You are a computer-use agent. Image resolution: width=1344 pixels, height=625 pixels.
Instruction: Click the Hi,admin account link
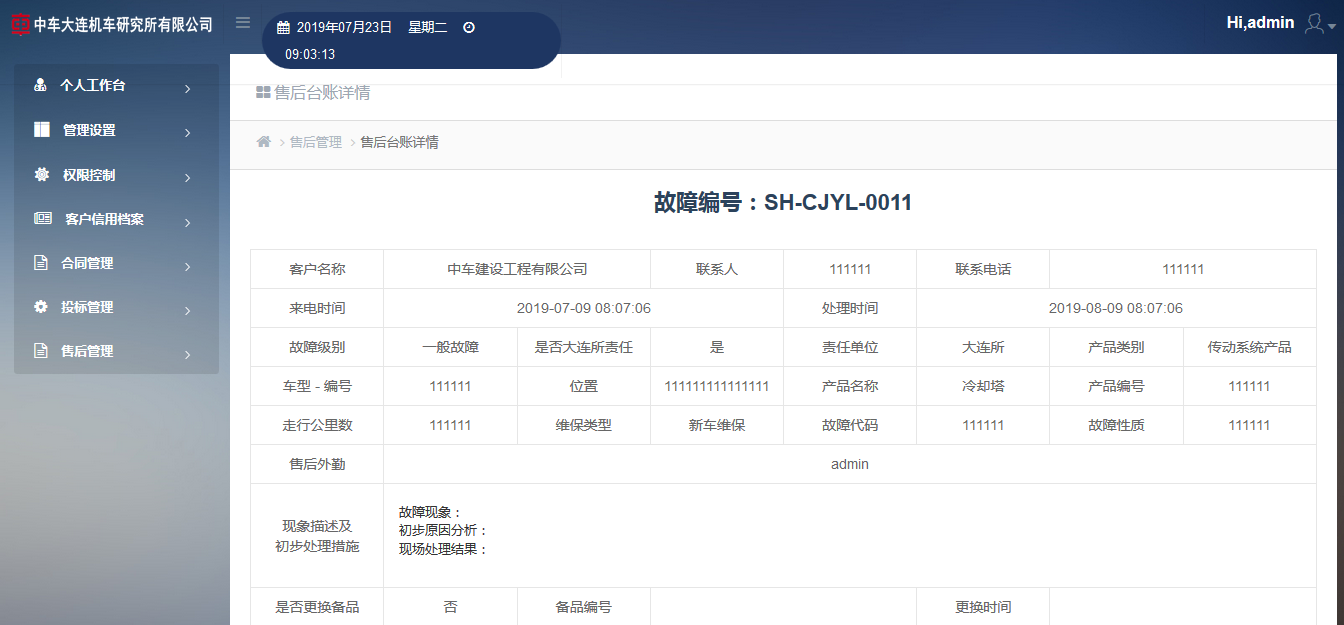(x=1259, y=22)
